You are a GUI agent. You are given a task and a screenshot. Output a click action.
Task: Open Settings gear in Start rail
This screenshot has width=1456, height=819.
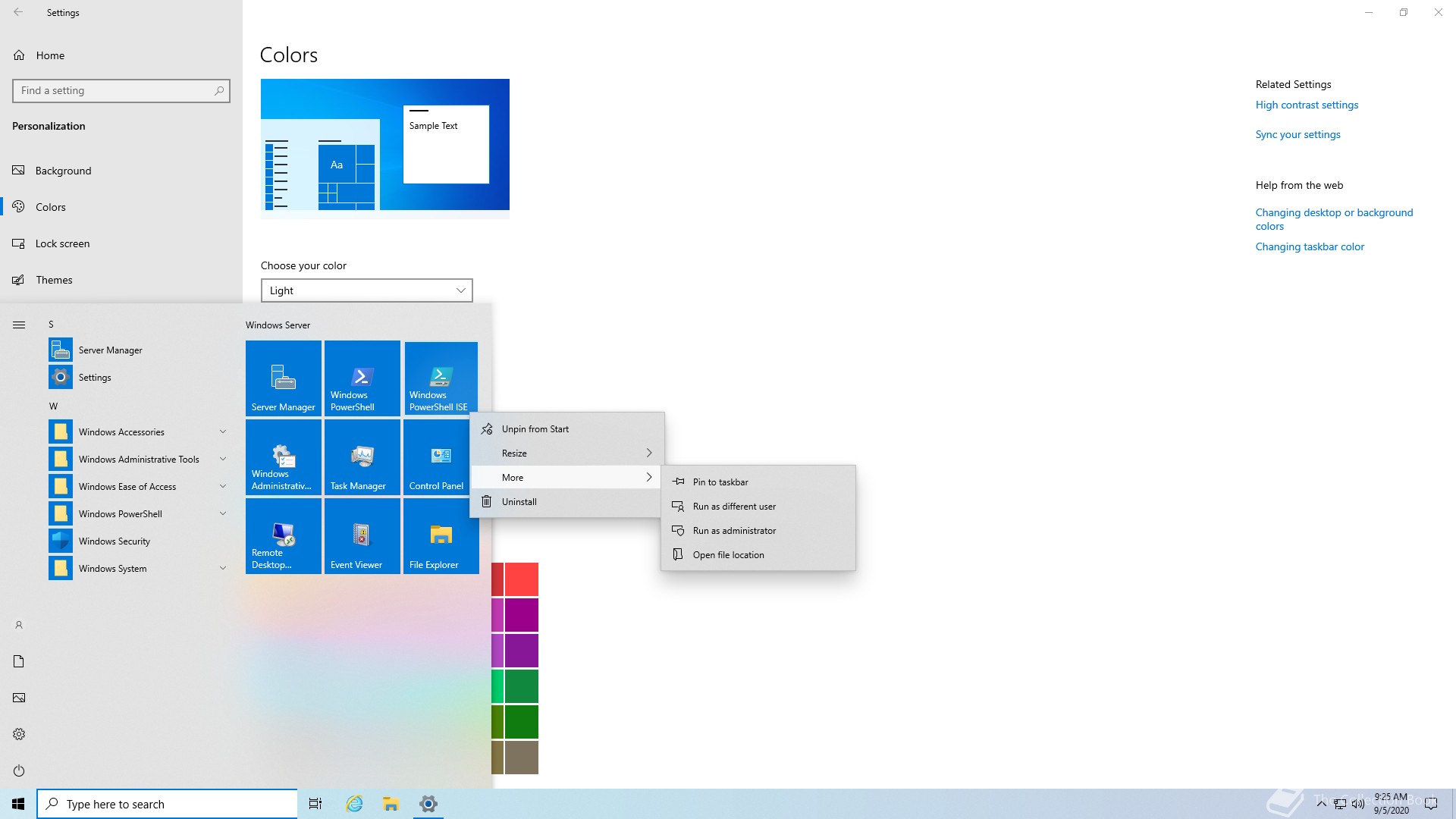[x=19, y=734]
